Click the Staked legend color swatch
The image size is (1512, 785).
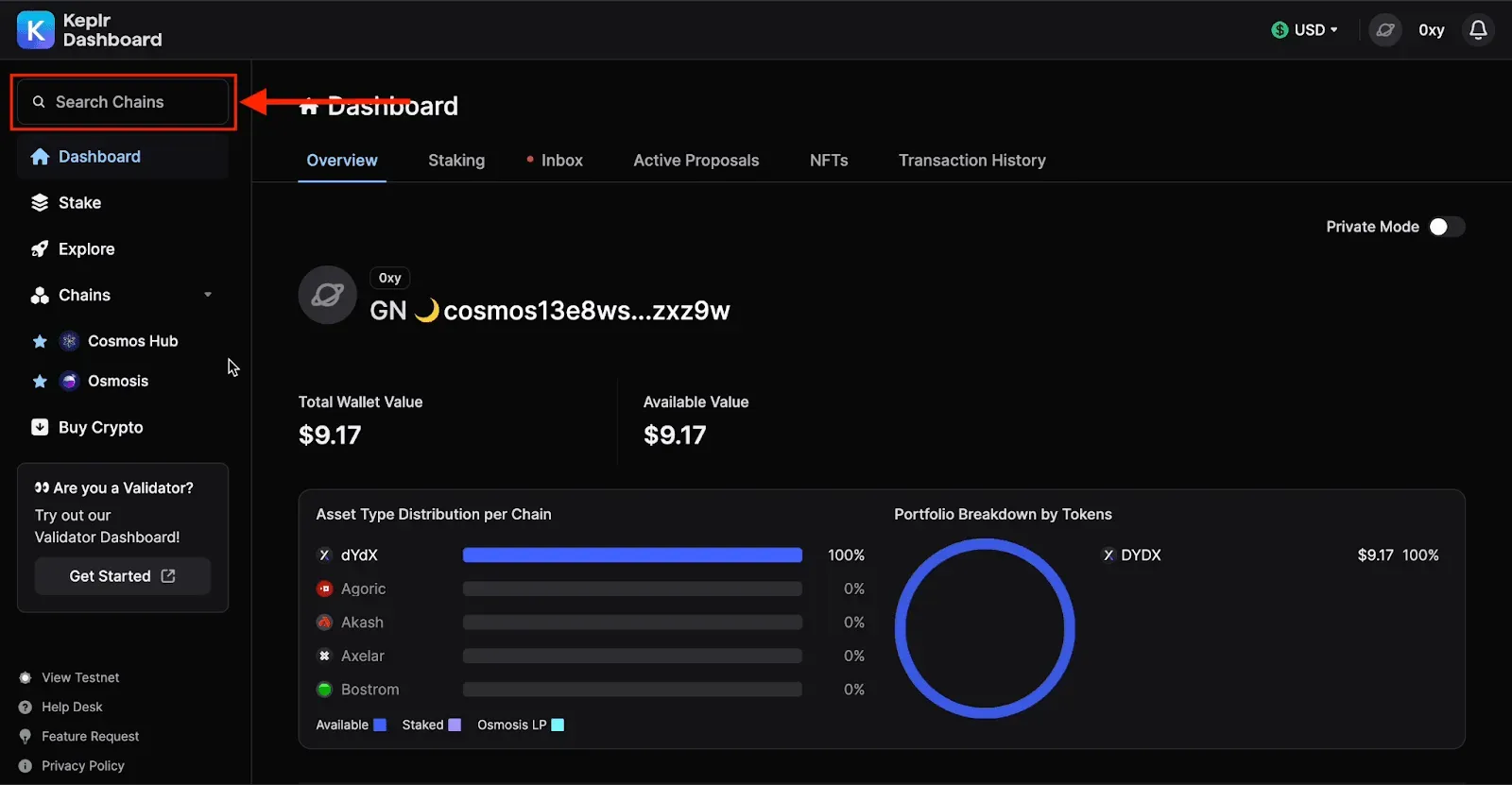(x=455, y=725)
